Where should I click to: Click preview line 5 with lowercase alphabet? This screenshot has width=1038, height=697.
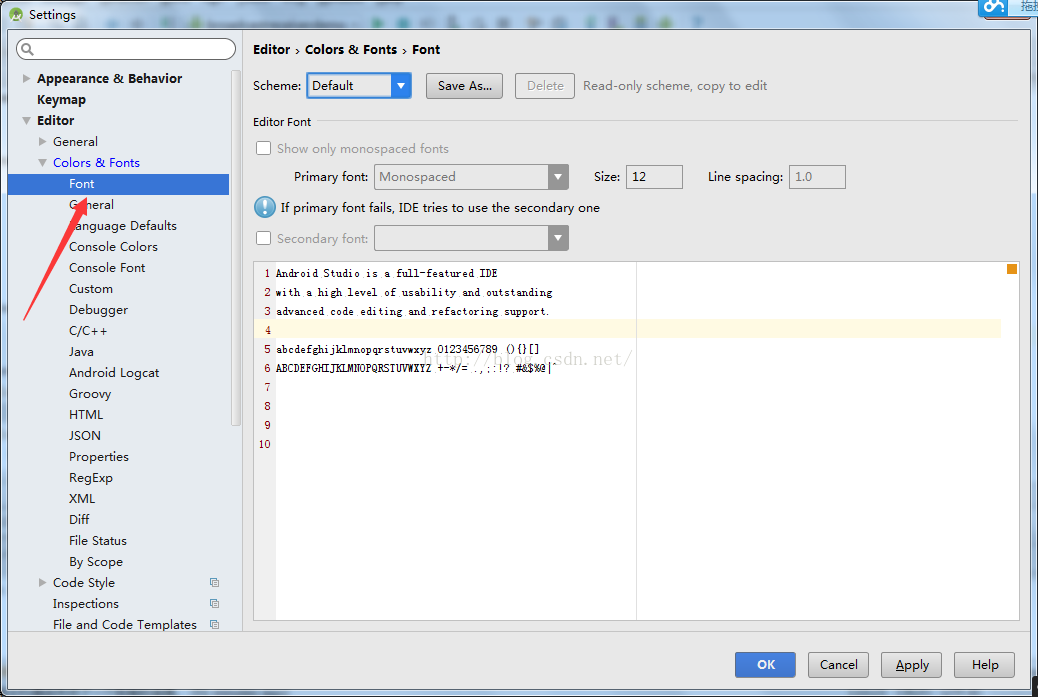point(408,349)
